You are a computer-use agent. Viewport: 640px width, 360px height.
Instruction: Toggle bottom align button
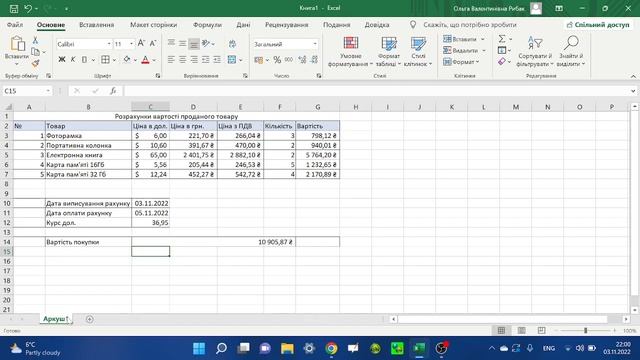(x=194, y=43)
